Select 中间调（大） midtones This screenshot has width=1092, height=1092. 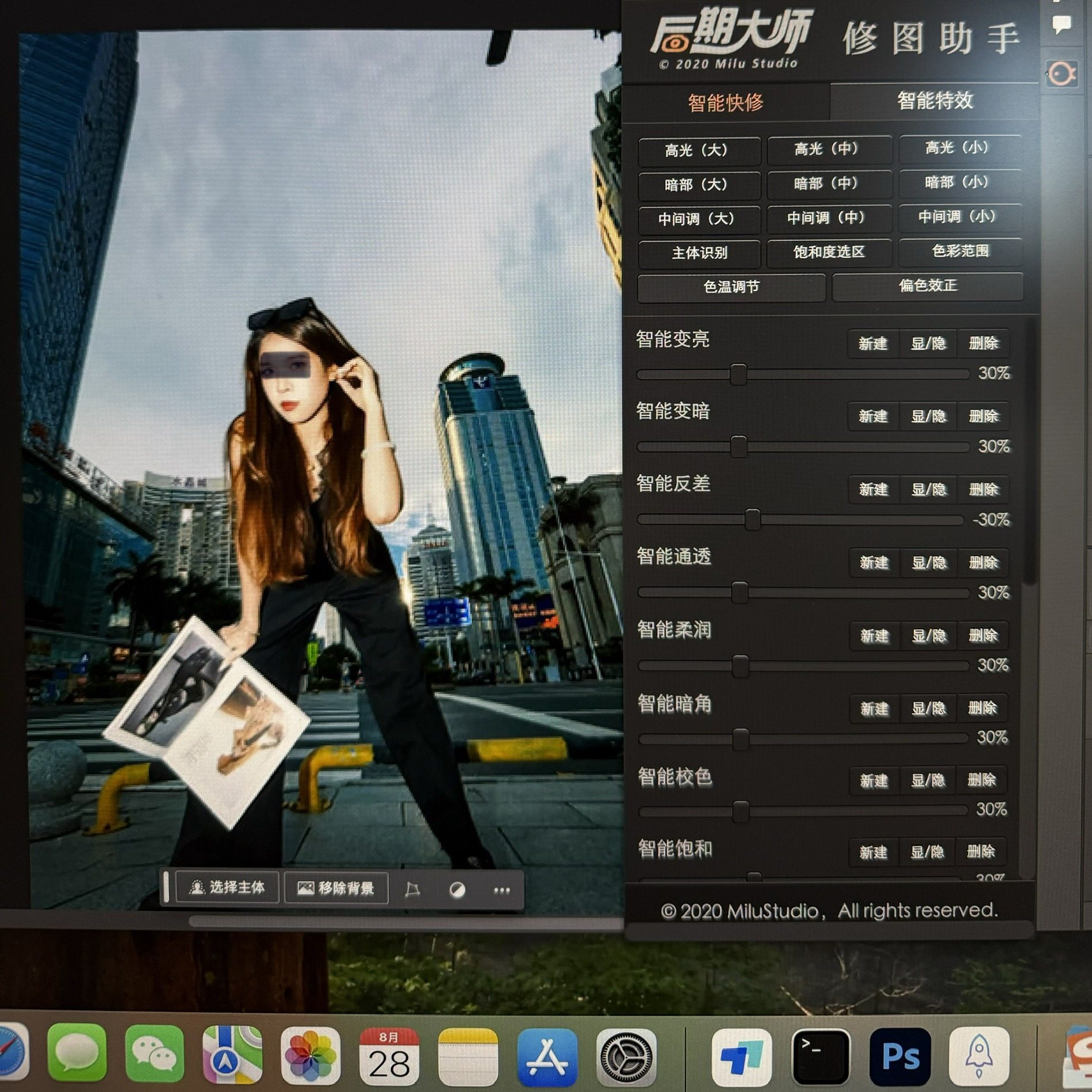[x=699, y=219]
